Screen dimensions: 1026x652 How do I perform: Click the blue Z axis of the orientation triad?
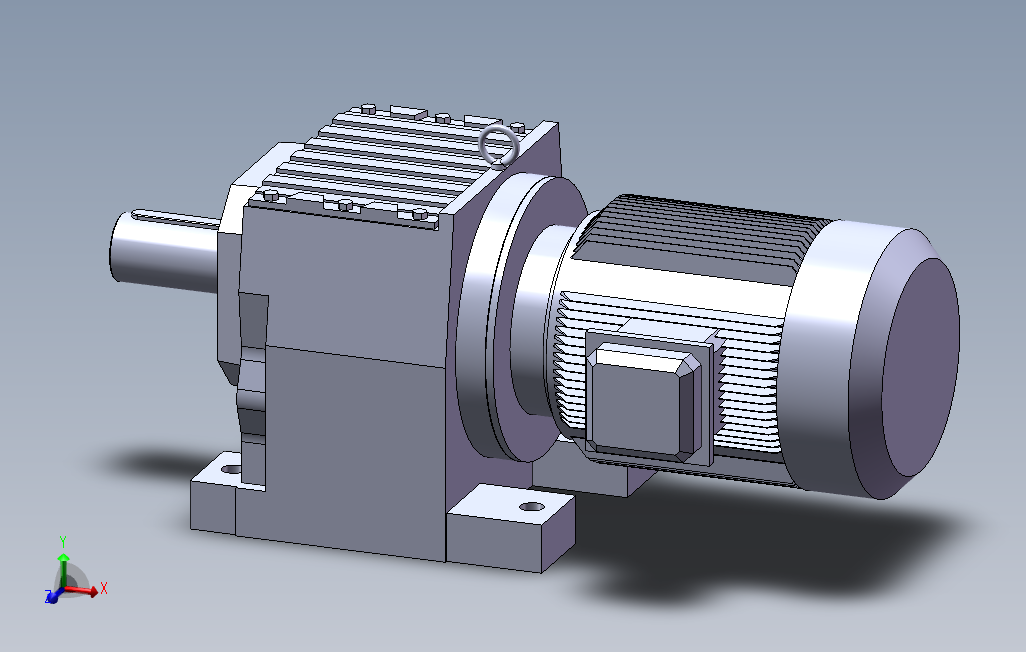[53, 596]
